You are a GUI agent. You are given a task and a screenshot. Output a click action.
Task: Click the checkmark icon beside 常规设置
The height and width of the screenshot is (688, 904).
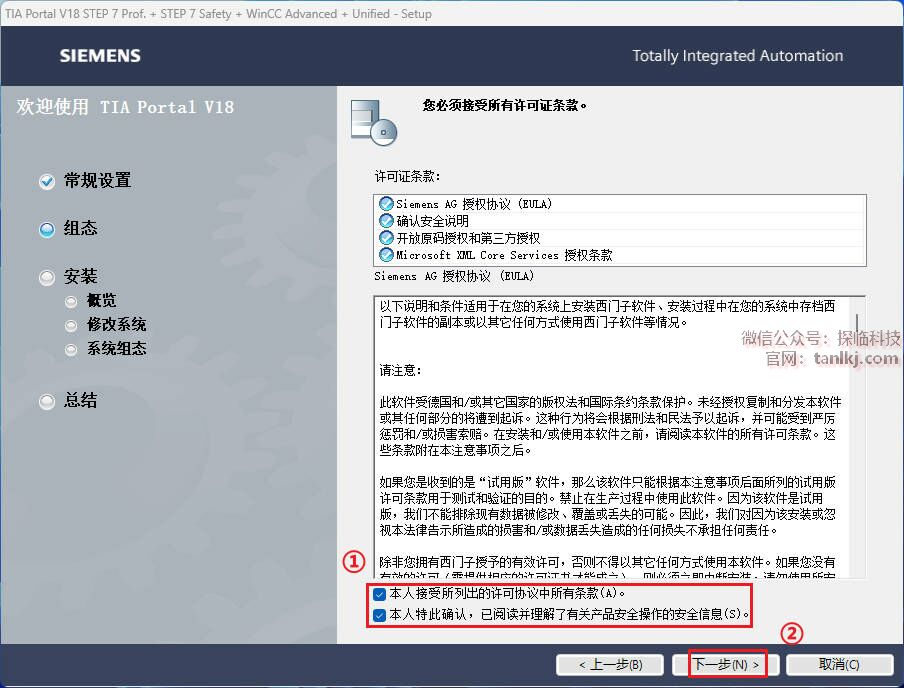(47, 182)
